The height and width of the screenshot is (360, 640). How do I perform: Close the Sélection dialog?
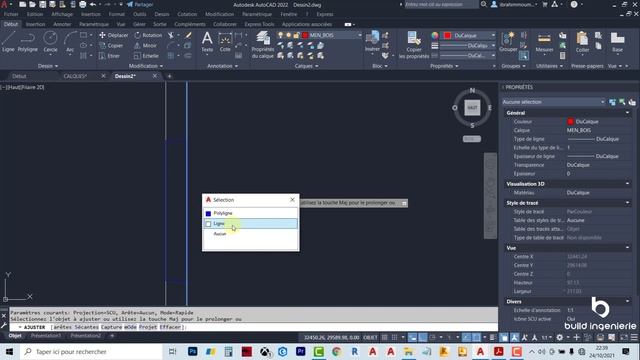(292, 200)
